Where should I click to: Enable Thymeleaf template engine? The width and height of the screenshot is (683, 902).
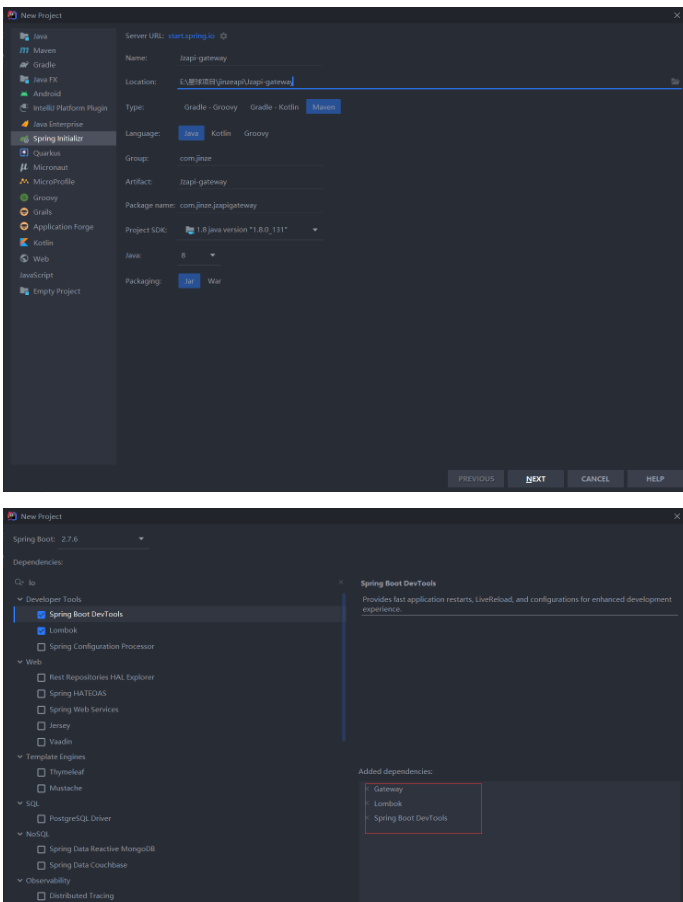[41, 773]
